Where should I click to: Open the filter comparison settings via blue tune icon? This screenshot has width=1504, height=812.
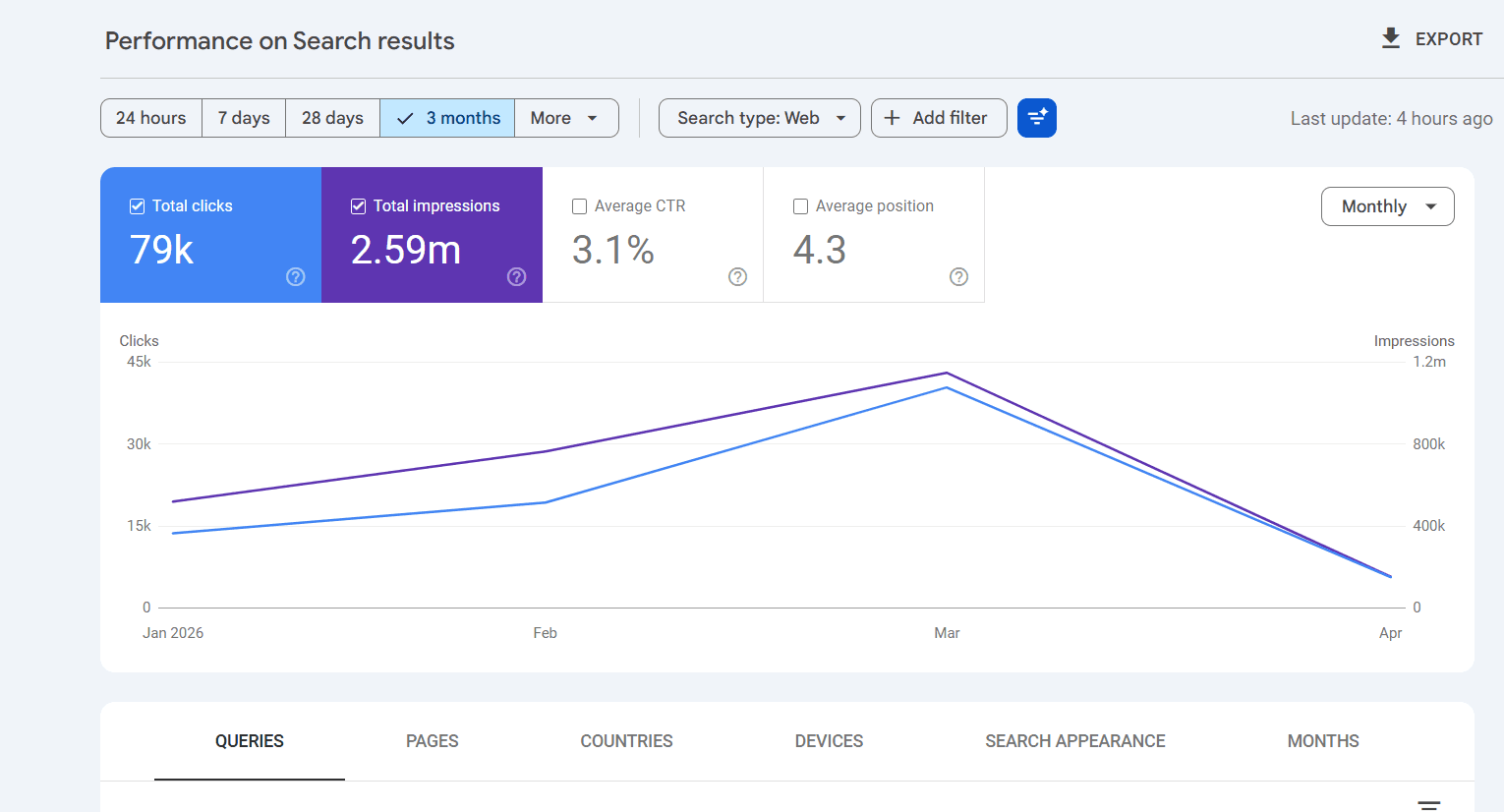1037,117
